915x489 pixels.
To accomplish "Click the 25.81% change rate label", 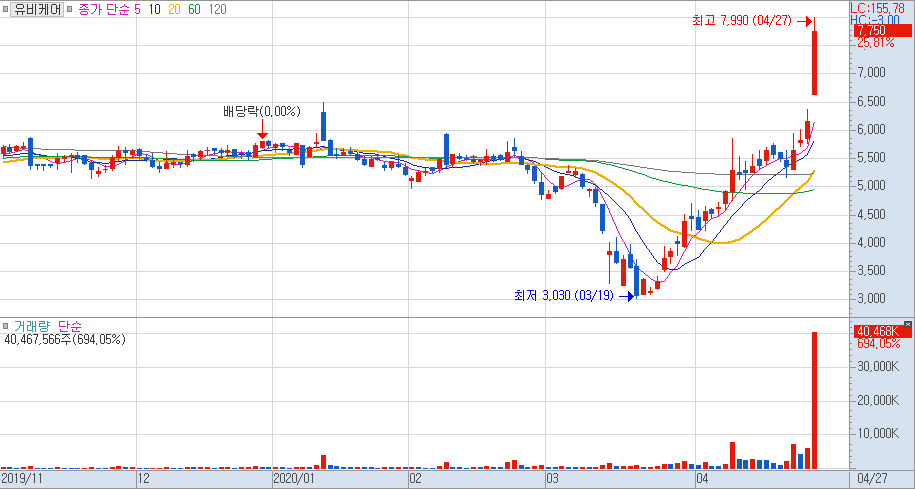I will point(875,43).
